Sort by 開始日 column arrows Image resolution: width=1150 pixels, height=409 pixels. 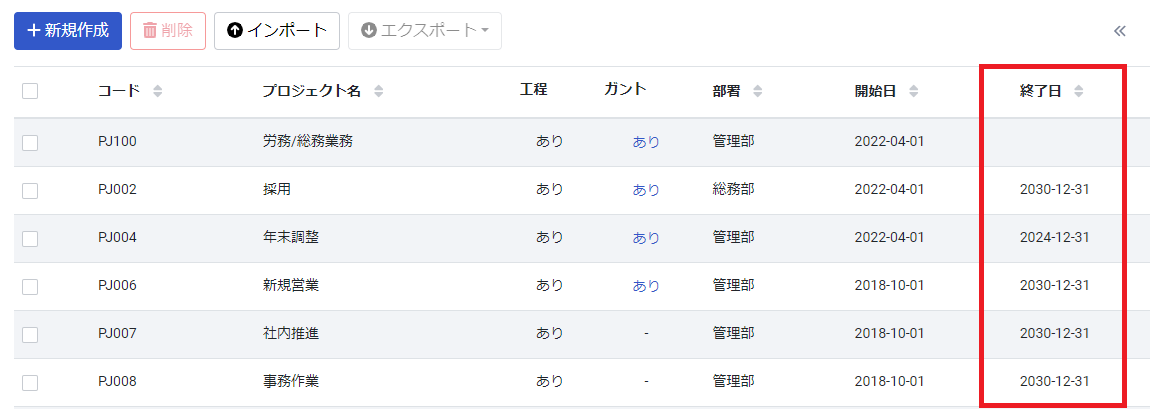913,92
